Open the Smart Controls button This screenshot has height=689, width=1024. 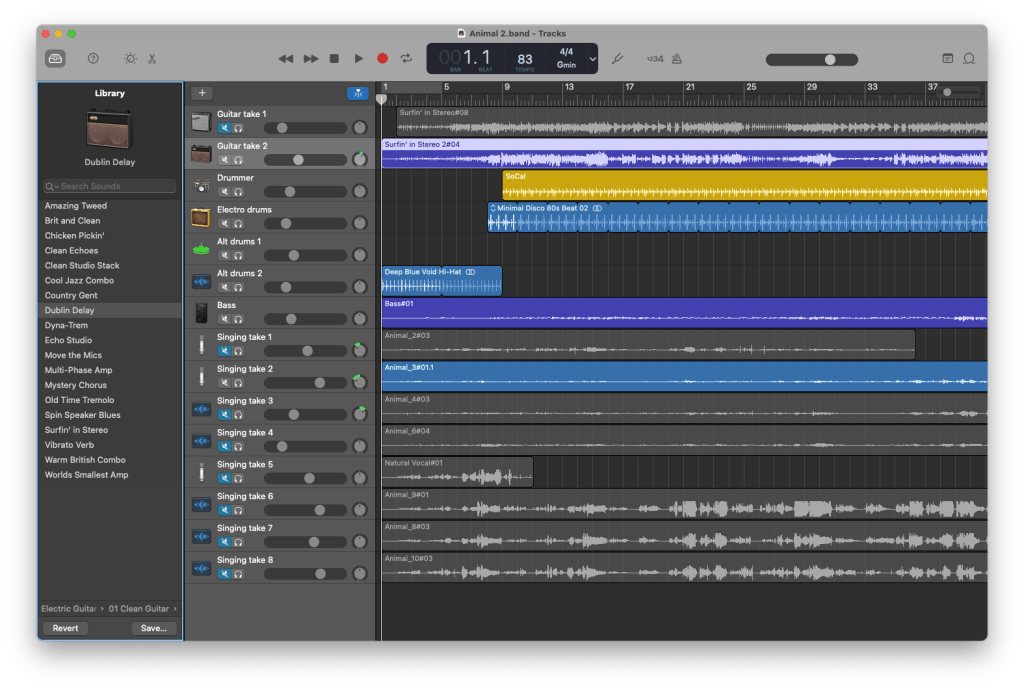coord(130,59)
